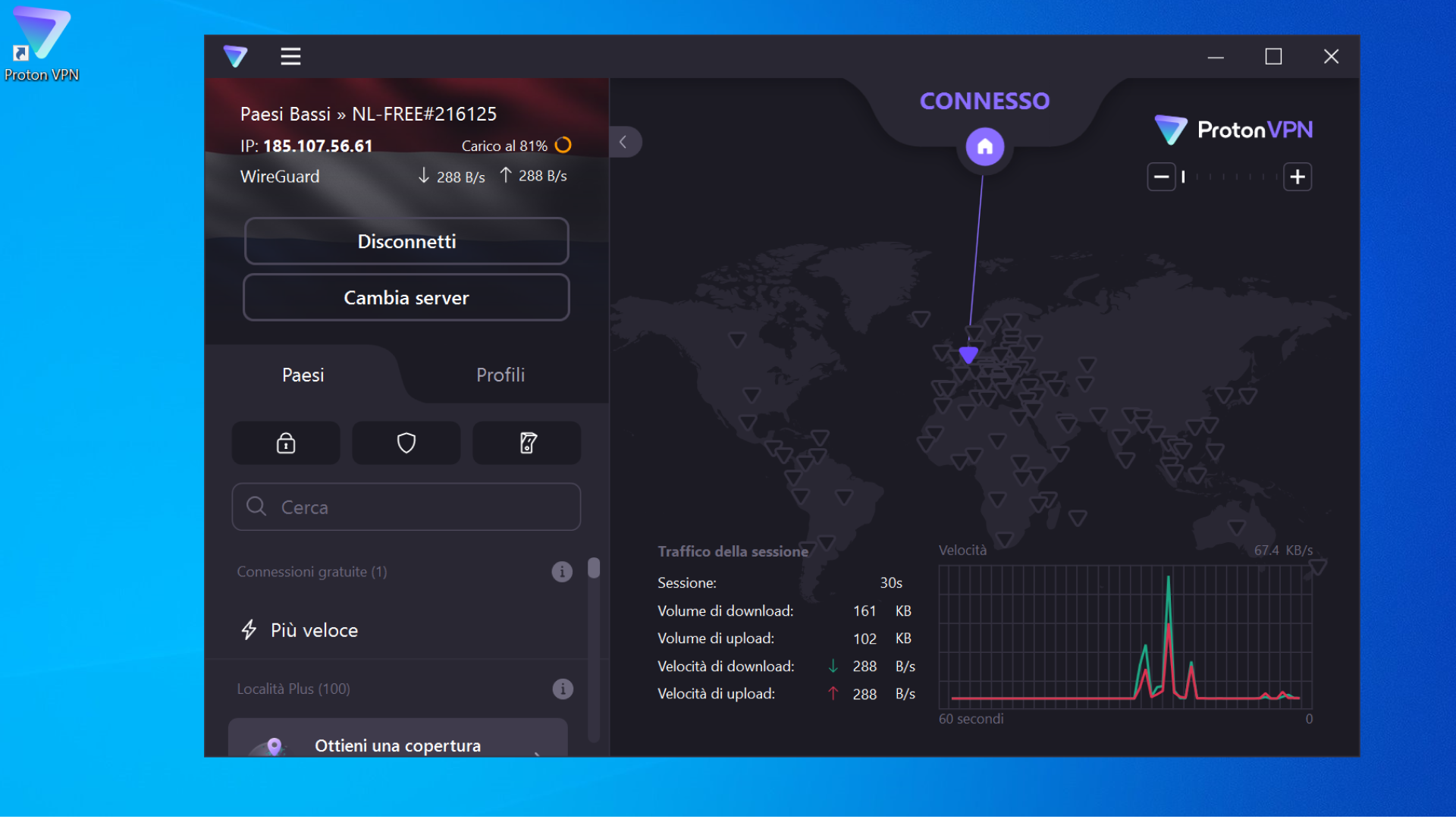Toggle the Kill Switch shield icon

pyautogui.click(x=406, y=443)
